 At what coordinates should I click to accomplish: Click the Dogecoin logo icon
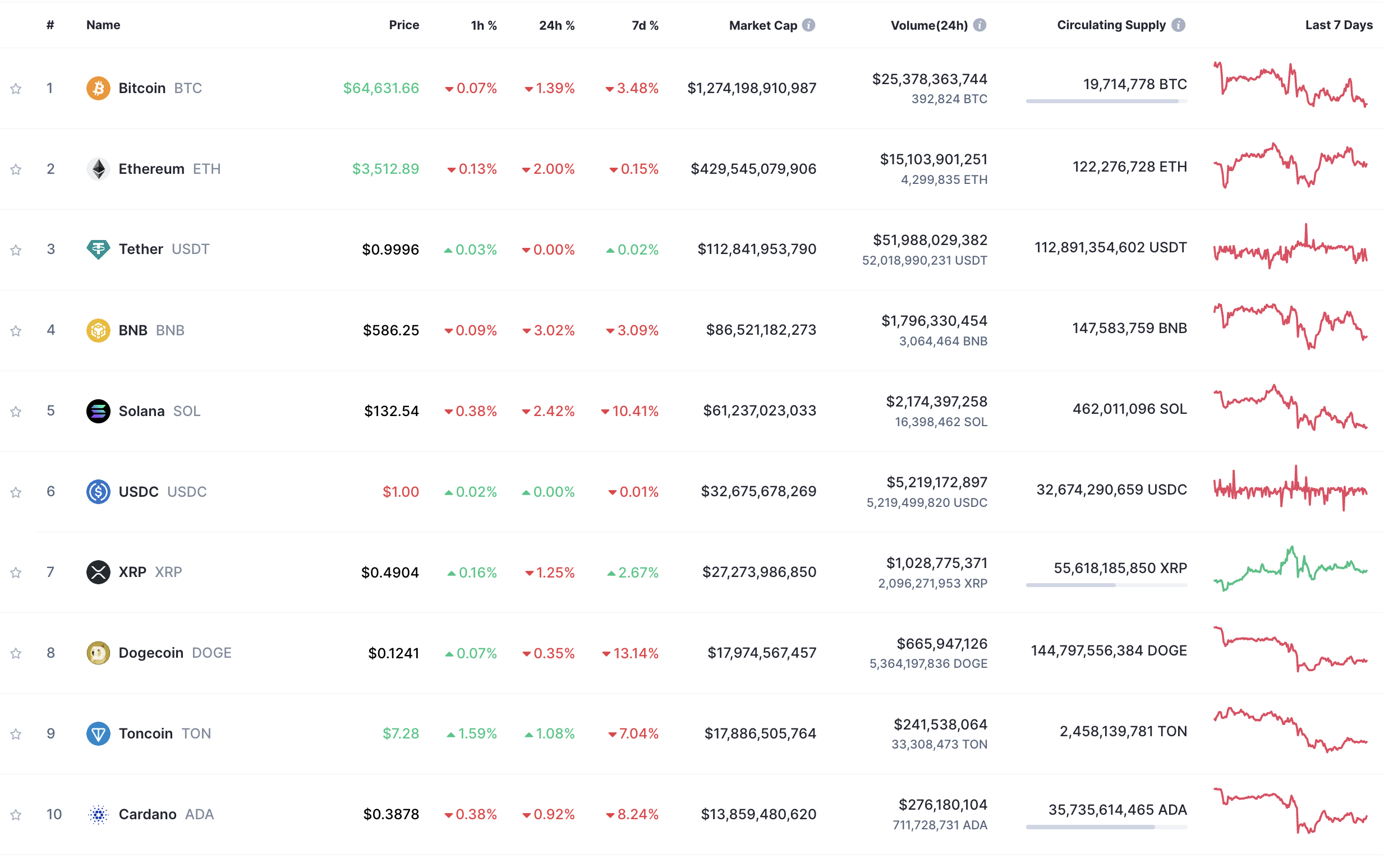pyautogui.click(x=98, y=653)
